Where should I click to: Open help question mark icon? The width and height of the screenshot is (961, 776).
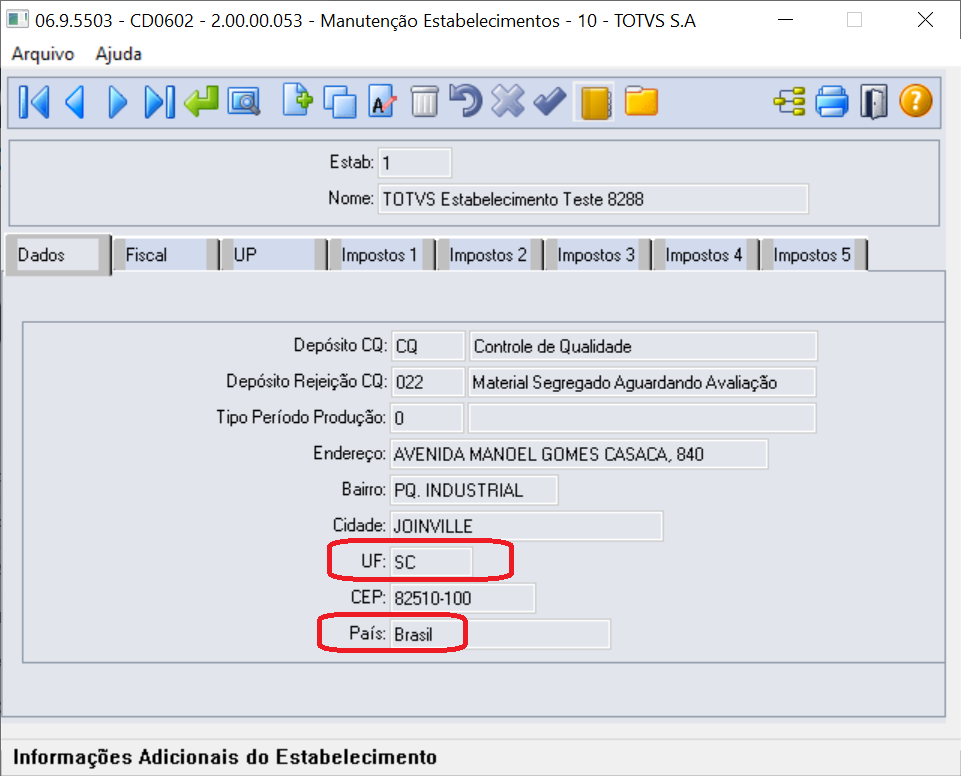916,101
